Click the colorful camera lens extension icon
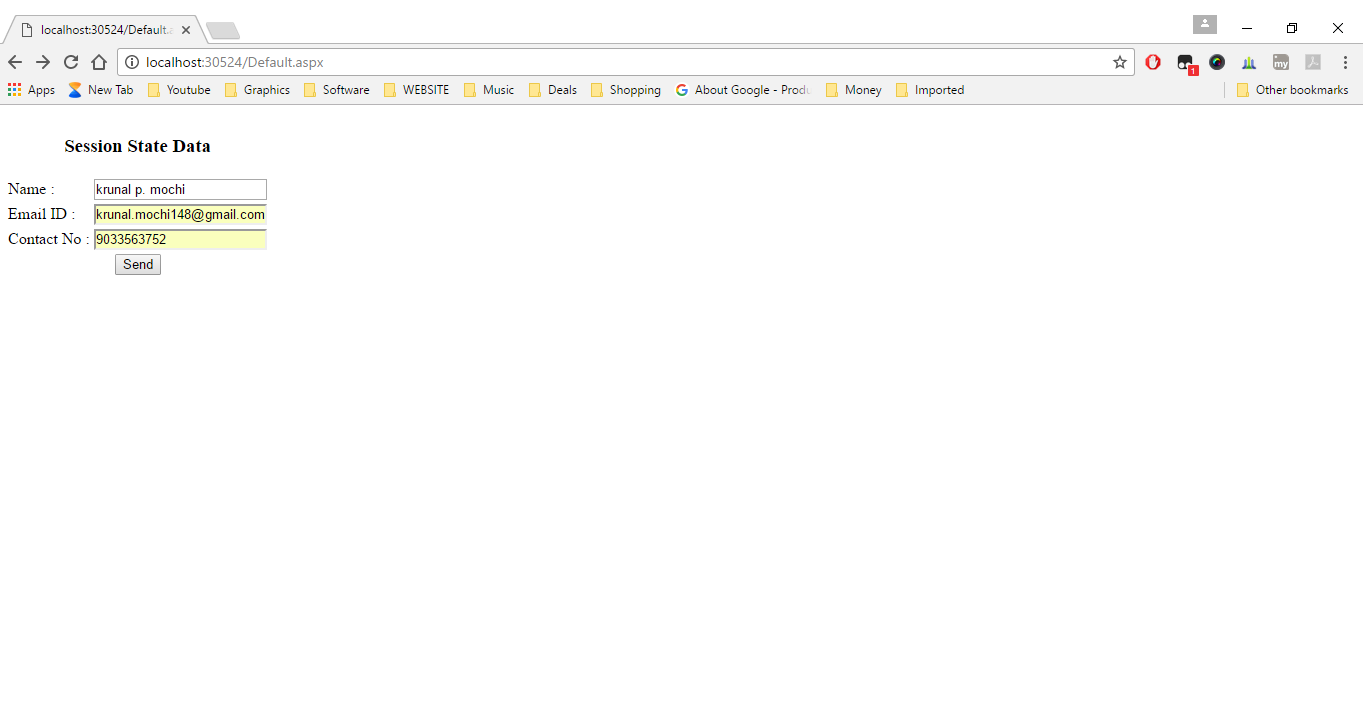 (x=1217, y=62)
